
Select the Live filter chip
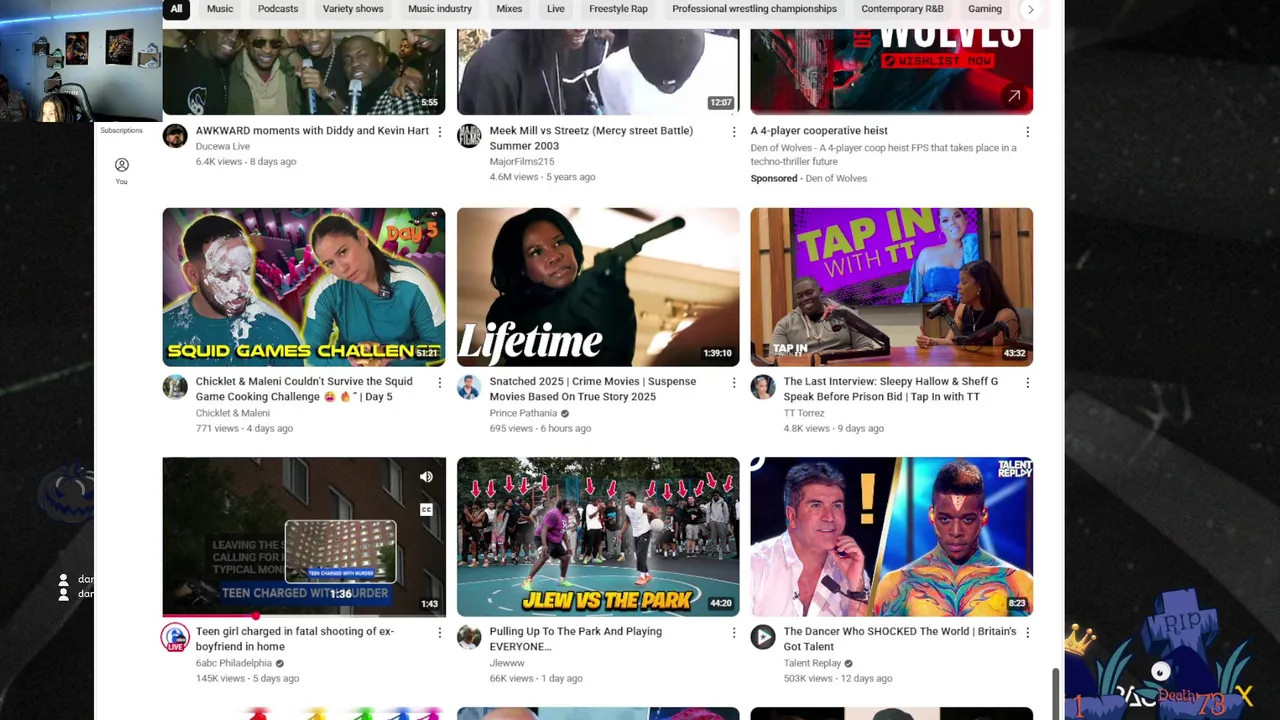pyautogui.click(x=556, y=9)
